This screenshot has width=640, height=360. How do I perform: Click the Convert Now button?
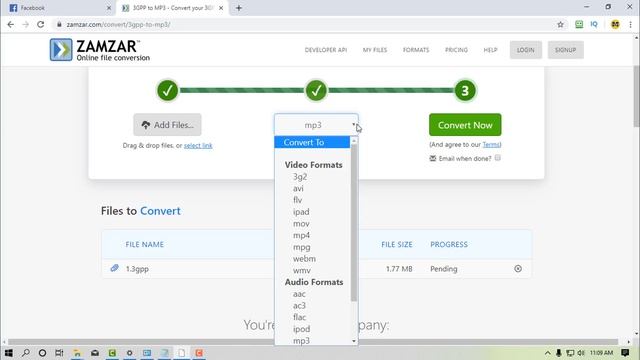[465, 125]
